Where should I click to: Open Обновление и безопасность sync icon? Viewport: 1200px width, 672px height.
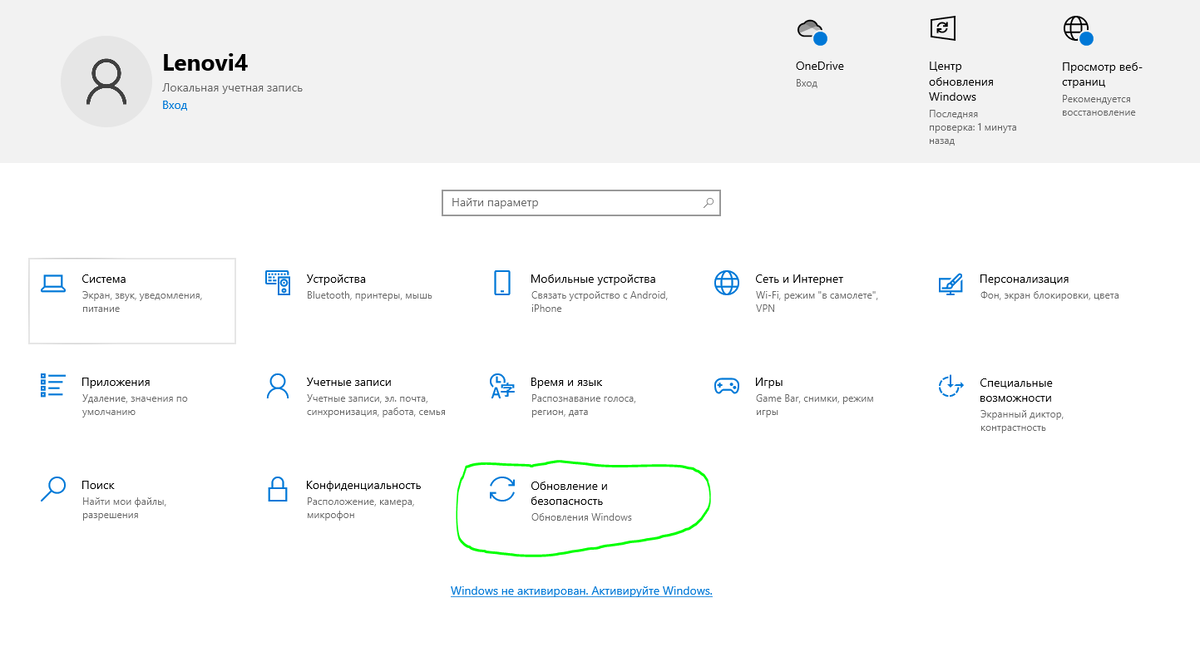(502, 488)
